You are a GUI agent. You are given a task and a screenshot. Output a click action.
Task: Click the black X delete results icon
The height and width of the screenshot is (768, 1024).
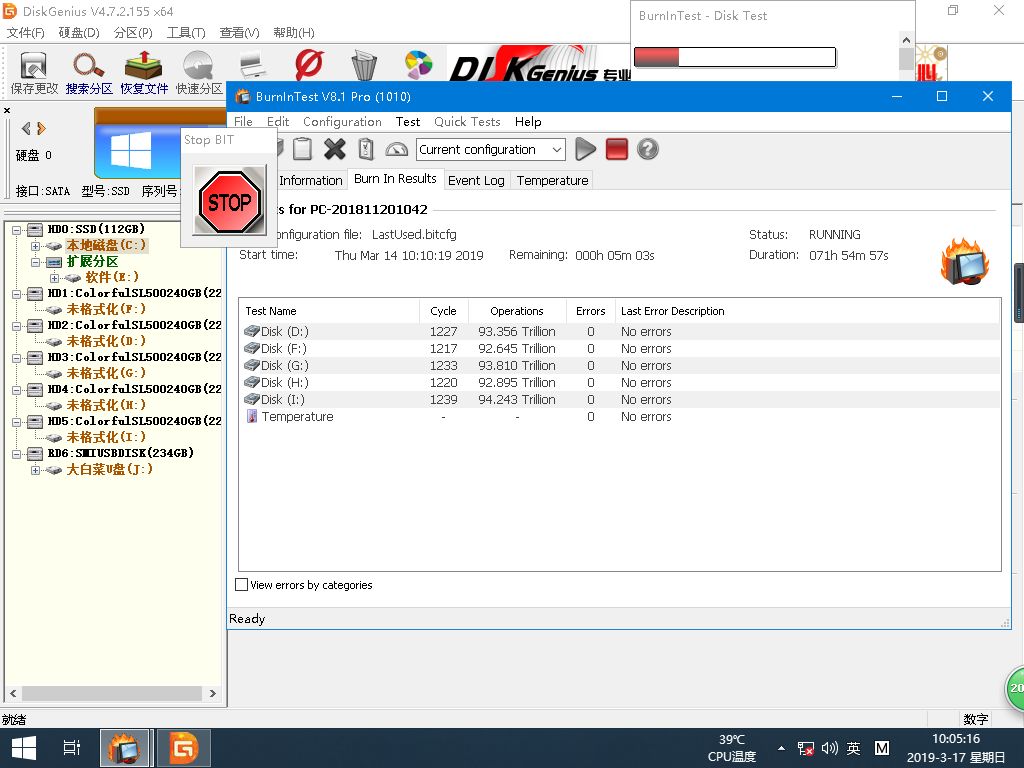point(335,149)
